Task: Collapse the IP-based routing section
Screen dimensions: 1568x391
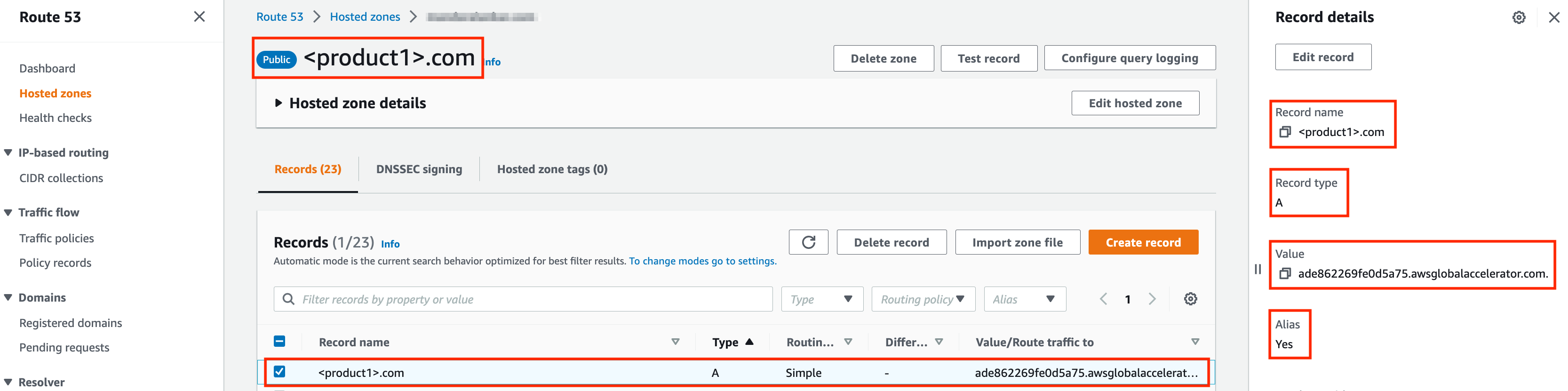Action: click(8, 152)
